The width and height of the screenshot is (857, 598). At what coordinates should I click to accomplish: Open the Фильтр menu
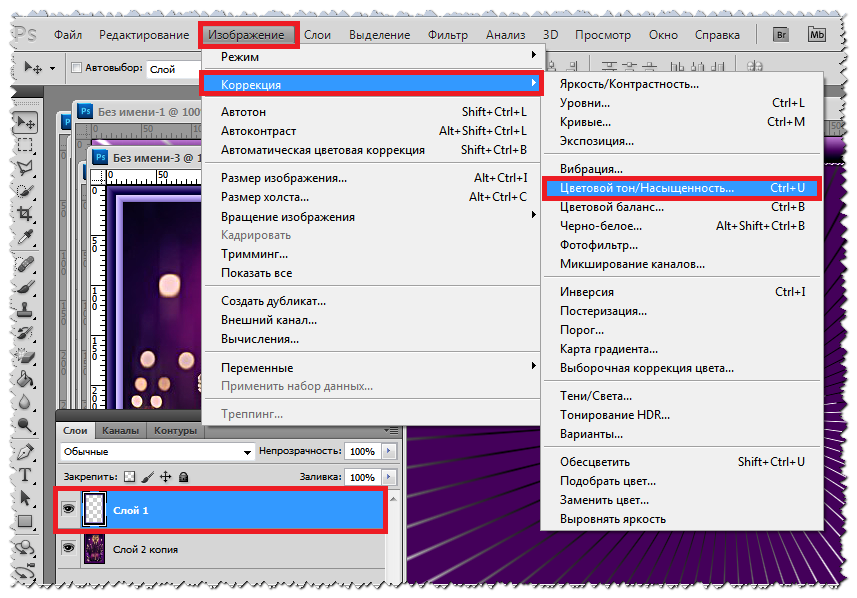tap(448, 35)
